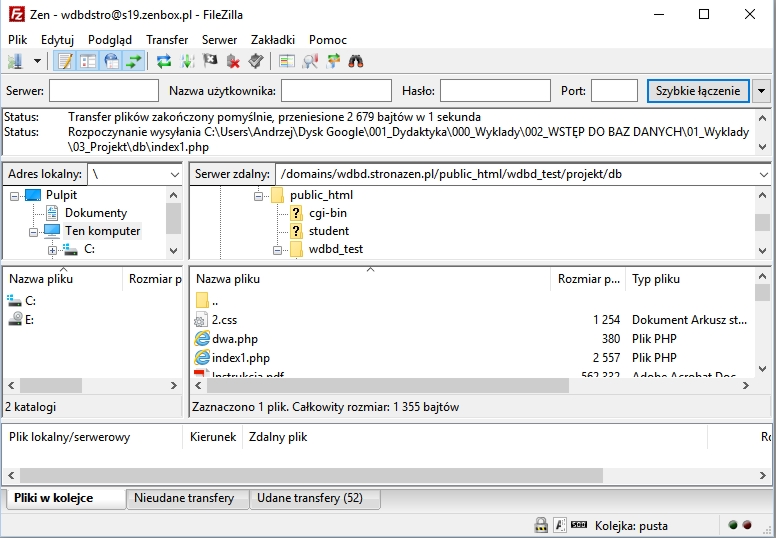Toggle the local directory tree view
Screen dimensions: 776x538
(88, 61)
